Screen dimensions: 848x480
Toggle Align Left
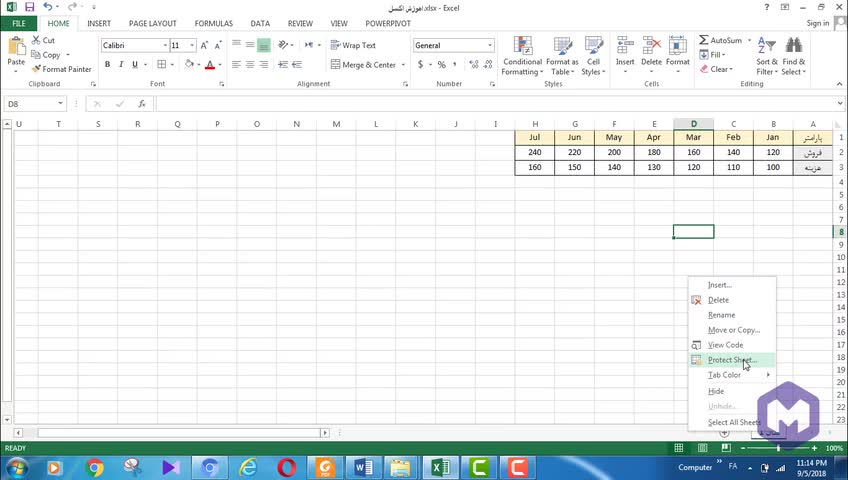(236, 64)
